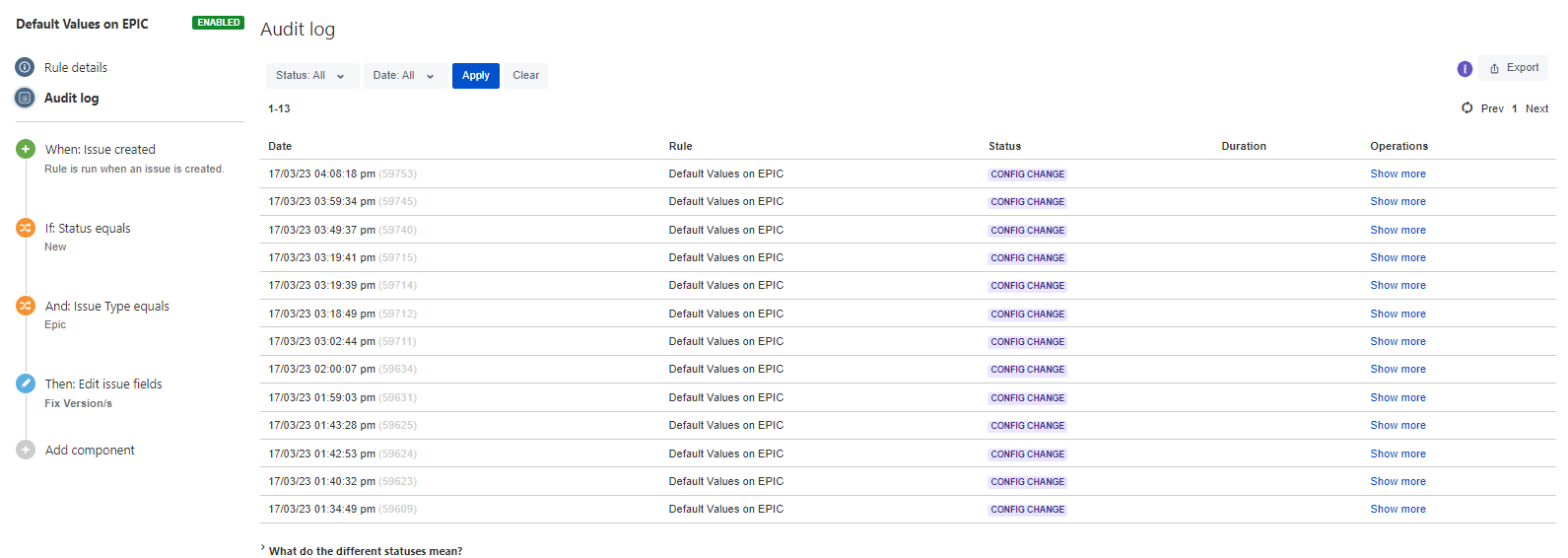Open Rule details in sidebar
The height and width of the screenshot is (558, 1568).
[x=76, y=67]
